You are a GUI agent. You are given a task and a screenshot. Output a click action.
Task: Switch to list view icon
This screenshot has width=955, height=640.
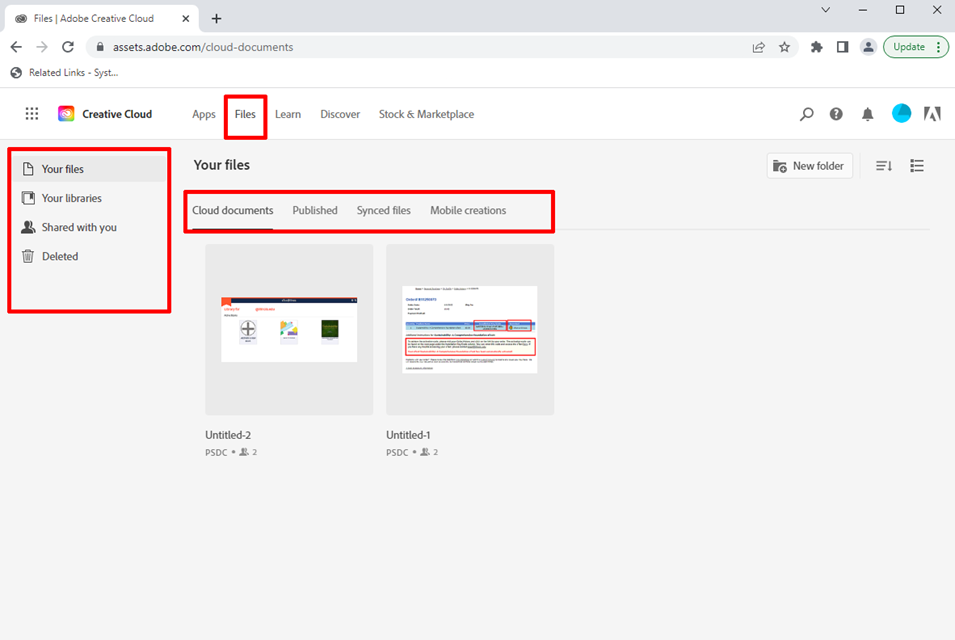point(917,166)
